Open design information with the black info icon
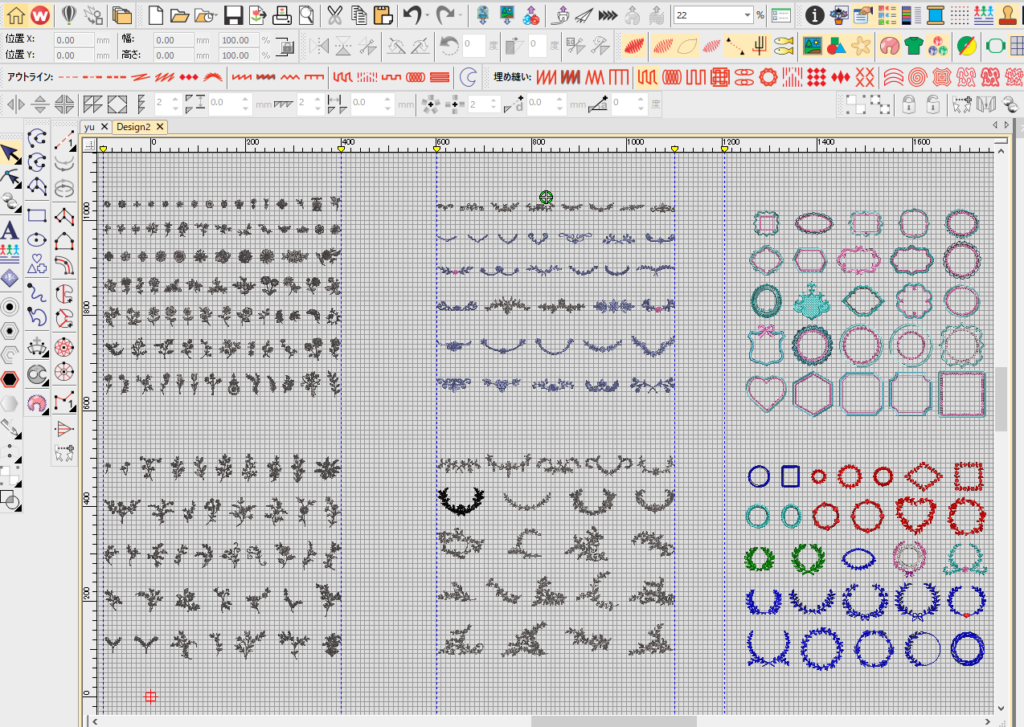 click(815, 15)
